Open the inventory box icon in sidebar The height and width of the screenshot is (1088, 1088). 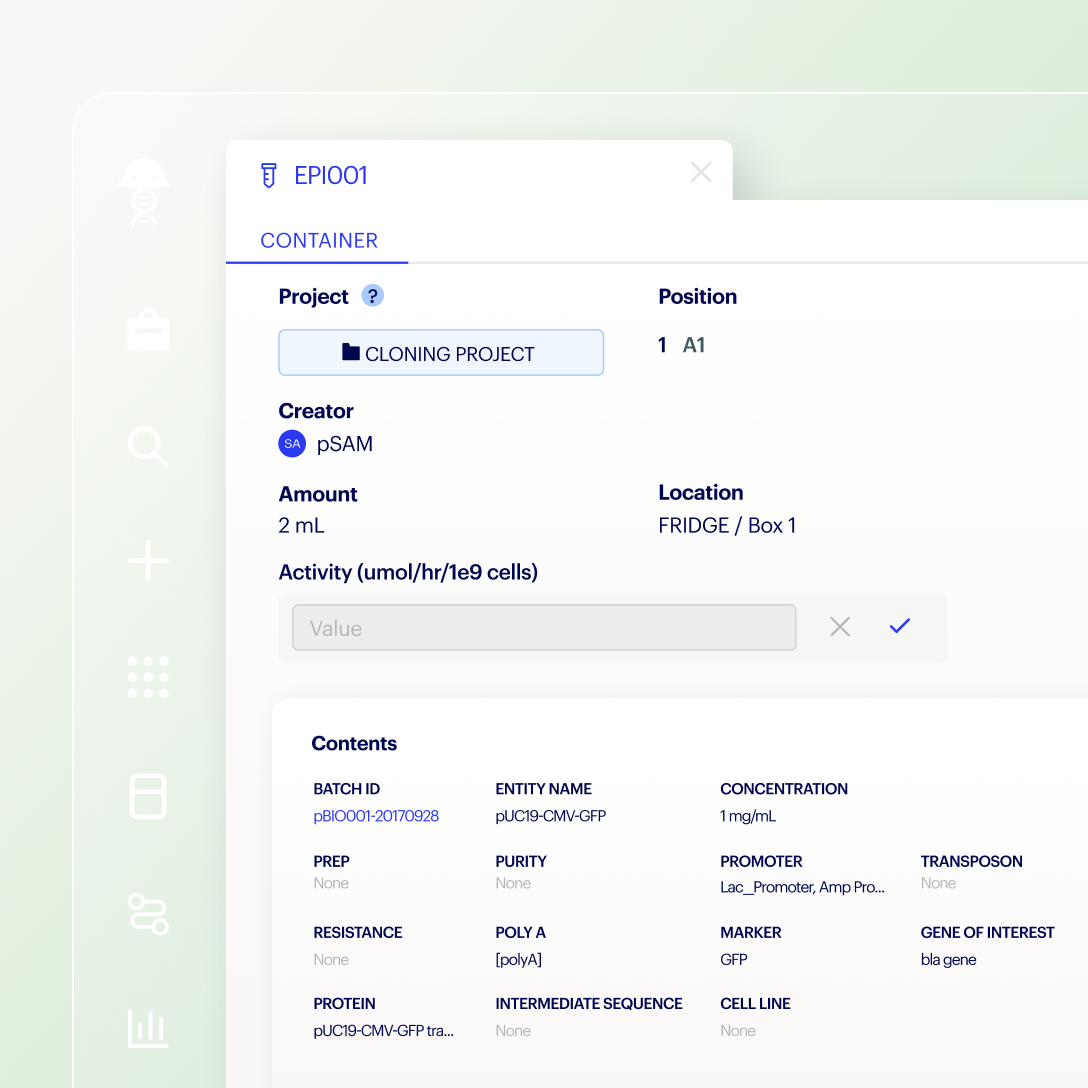coord(148,796)
